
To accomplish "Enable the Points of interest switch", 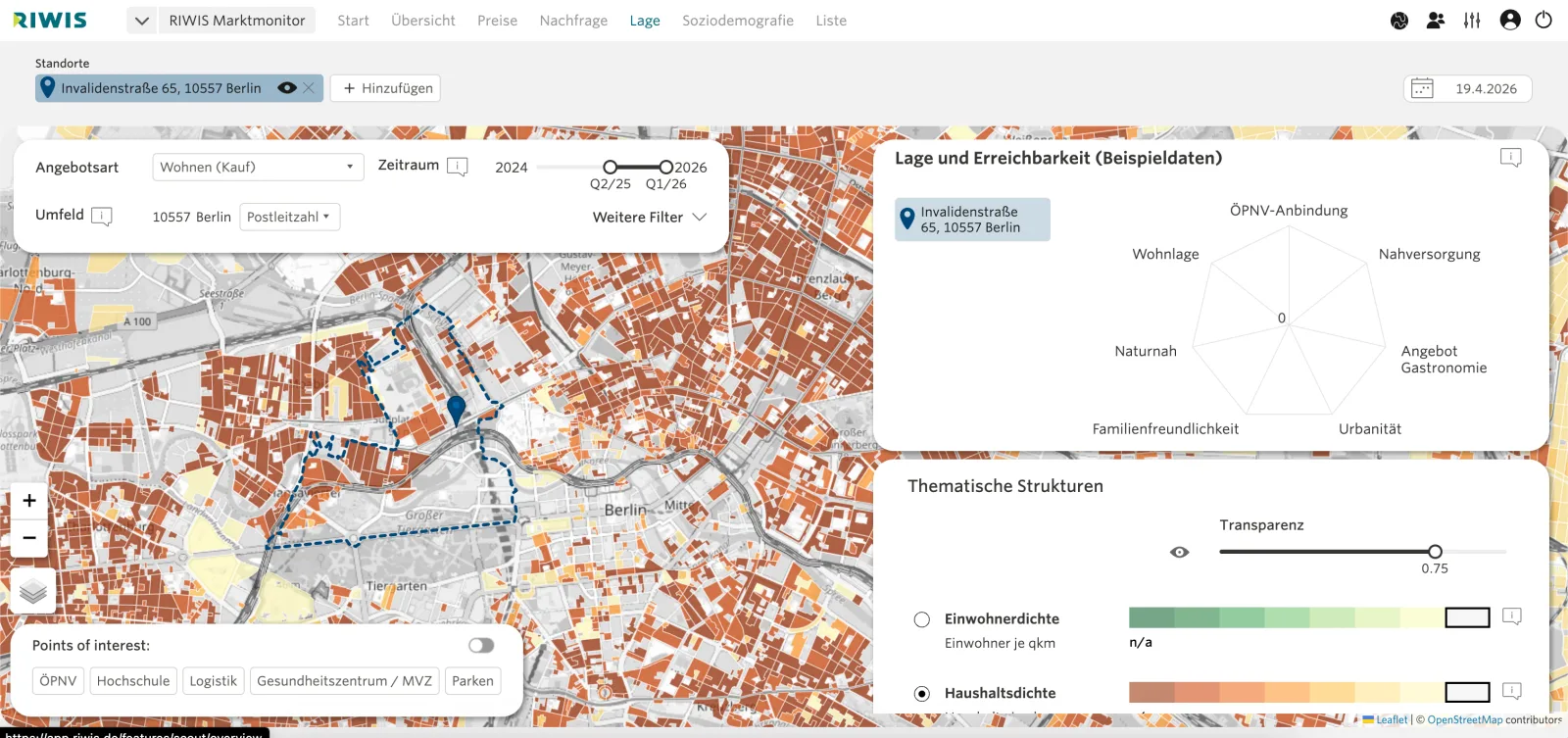I will (x=481, y=645).
